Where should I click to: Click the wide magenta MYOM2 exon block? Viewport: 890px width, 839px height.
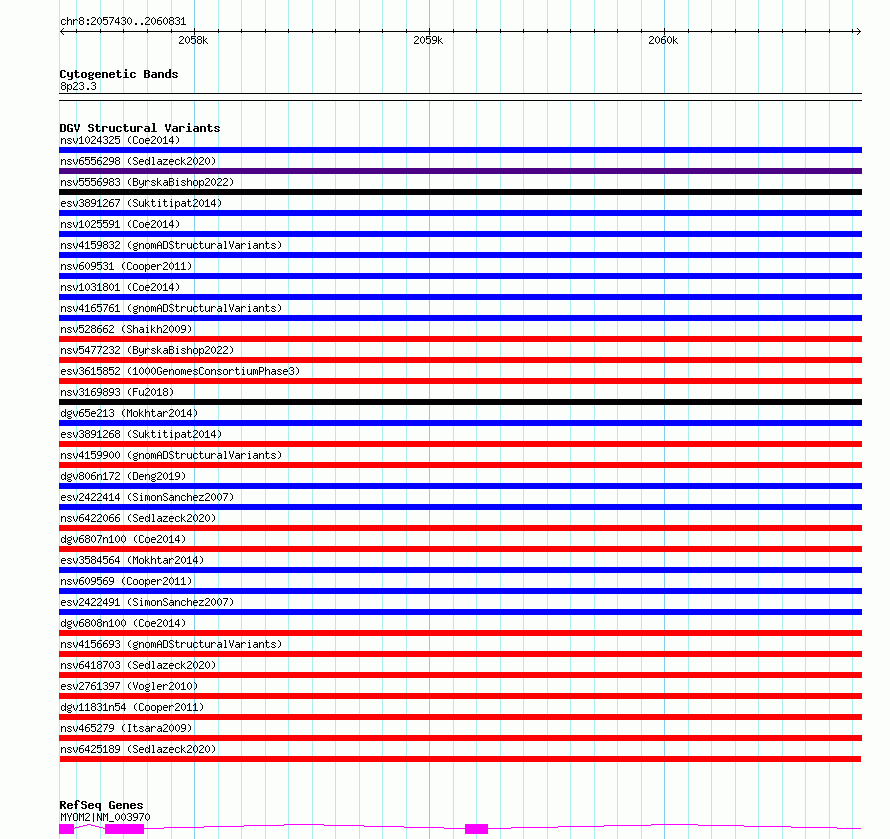tap(124, 829)
